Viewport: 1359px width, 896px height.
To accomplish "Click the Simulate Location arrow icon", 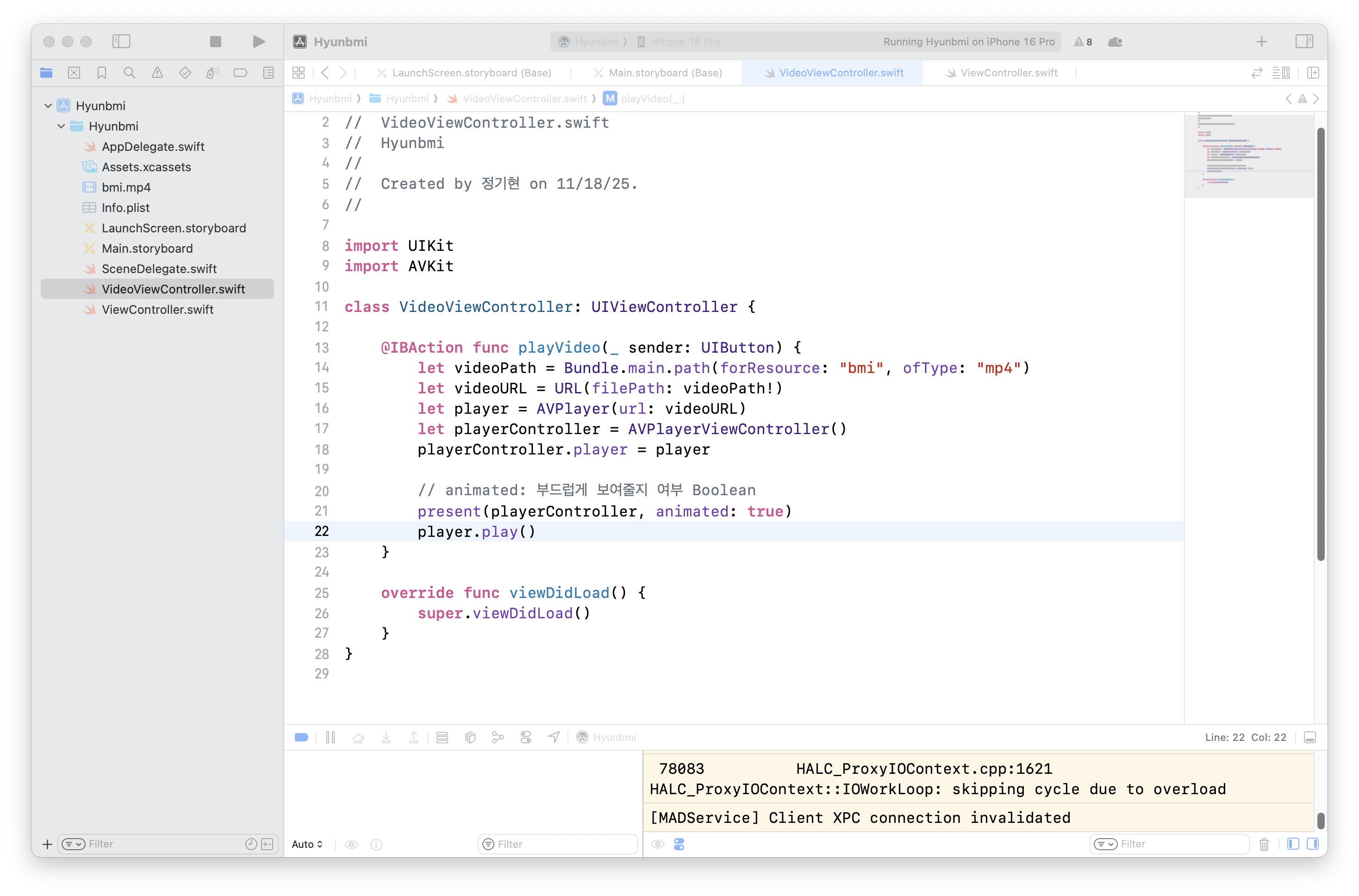I will [x=553, y=737].
